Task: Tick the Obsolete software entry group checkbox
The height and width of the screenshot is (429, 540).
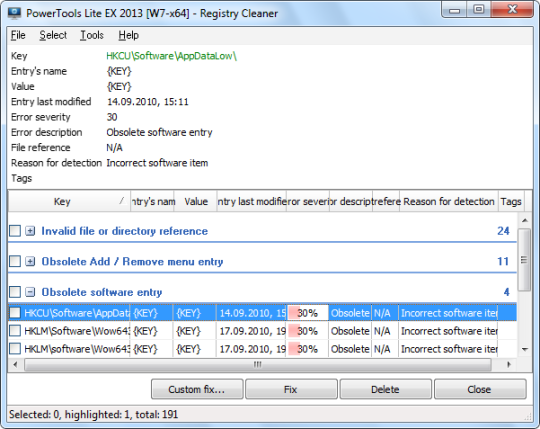Action: 15,292
